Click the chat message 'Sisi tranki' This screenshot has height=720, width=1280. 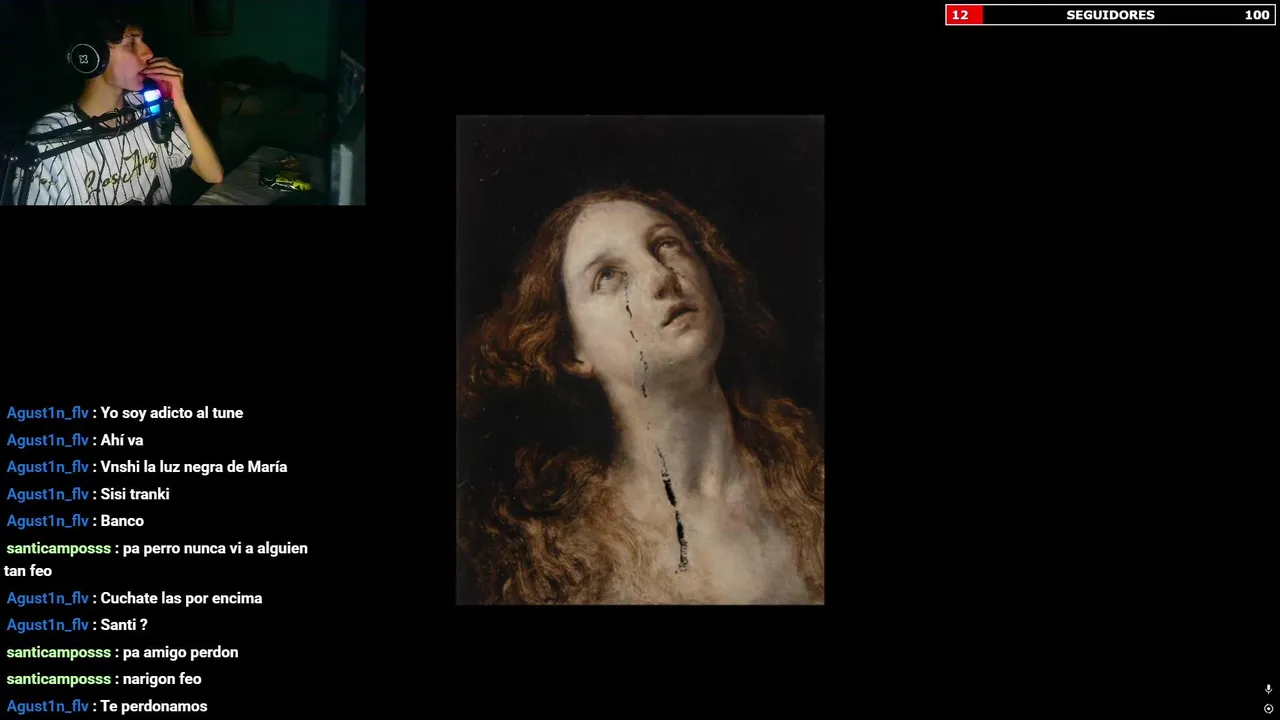tap(135, 494)
